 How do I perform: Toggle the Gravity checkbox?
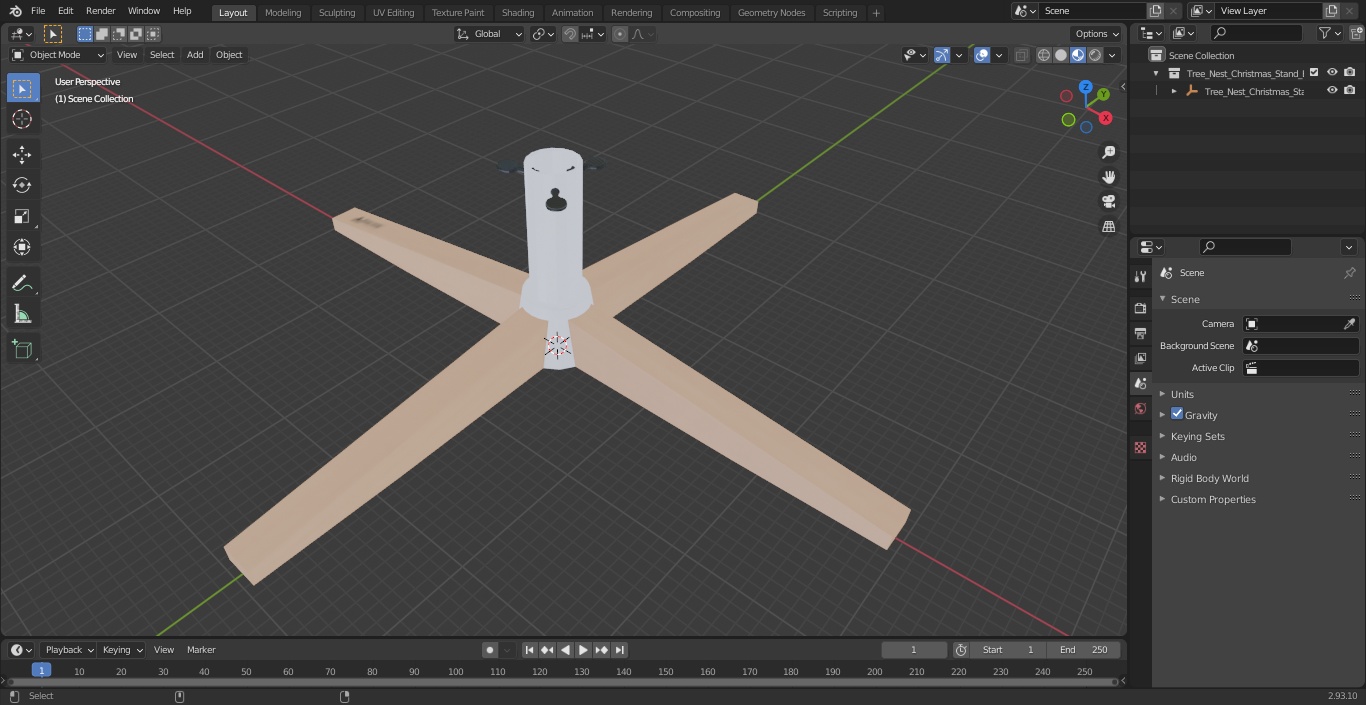(1177, 414)
